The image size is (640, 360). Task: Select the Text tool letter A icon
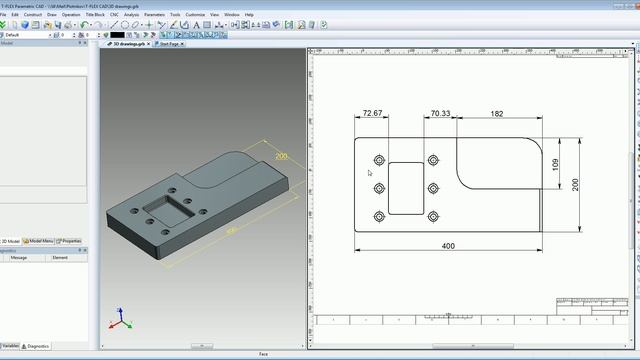196,25
